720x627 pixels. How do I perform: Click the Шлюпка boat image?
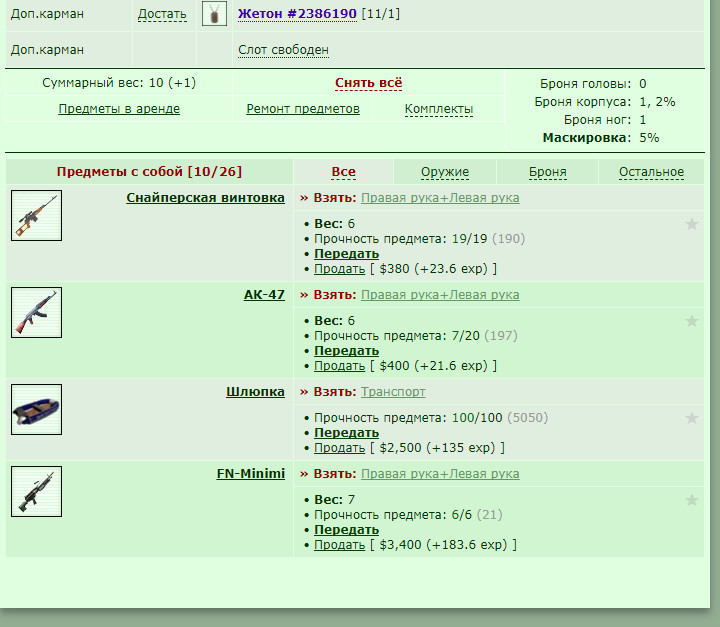[36, 409]
